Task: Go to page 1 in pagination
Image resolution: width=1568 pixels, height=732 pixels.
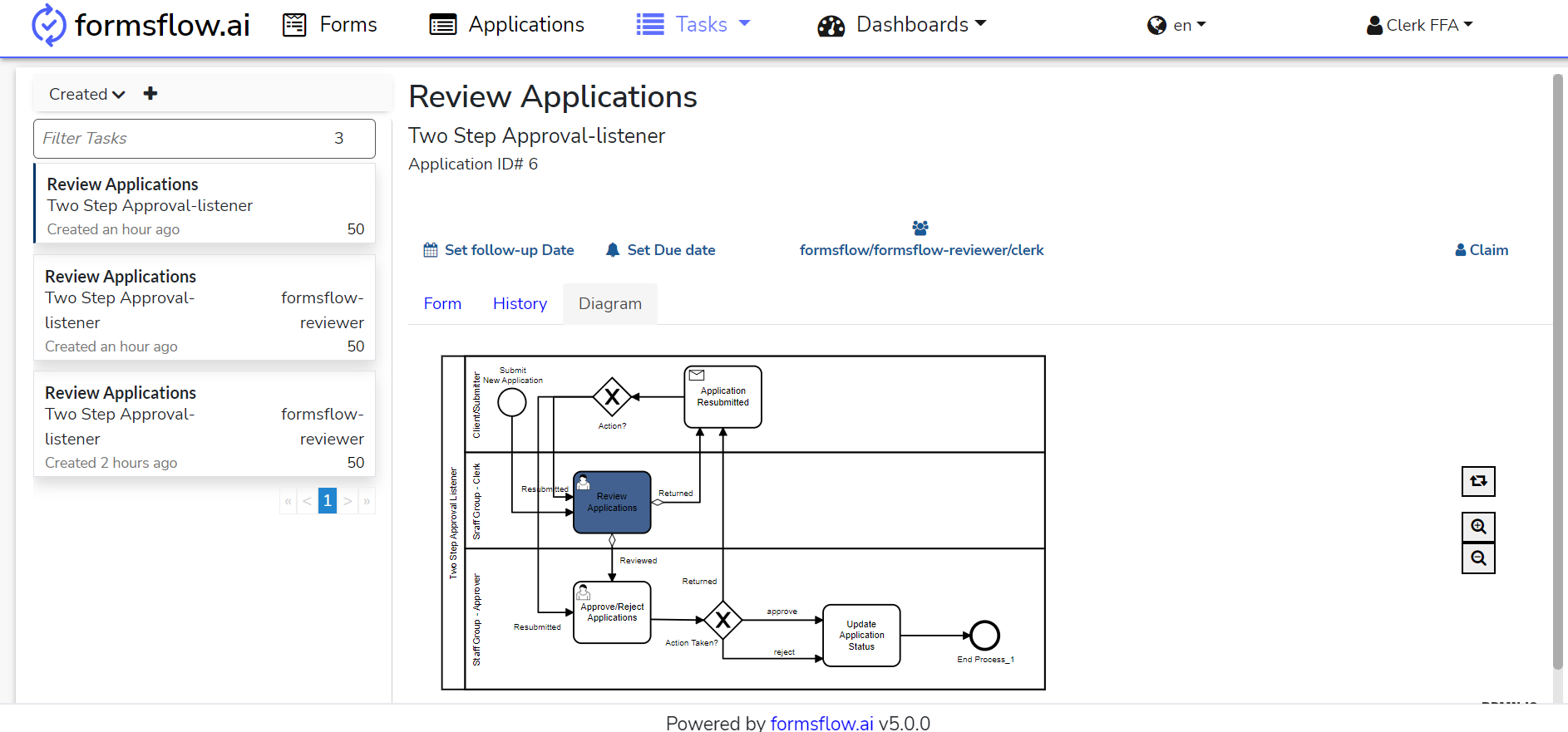Action: 328,501
